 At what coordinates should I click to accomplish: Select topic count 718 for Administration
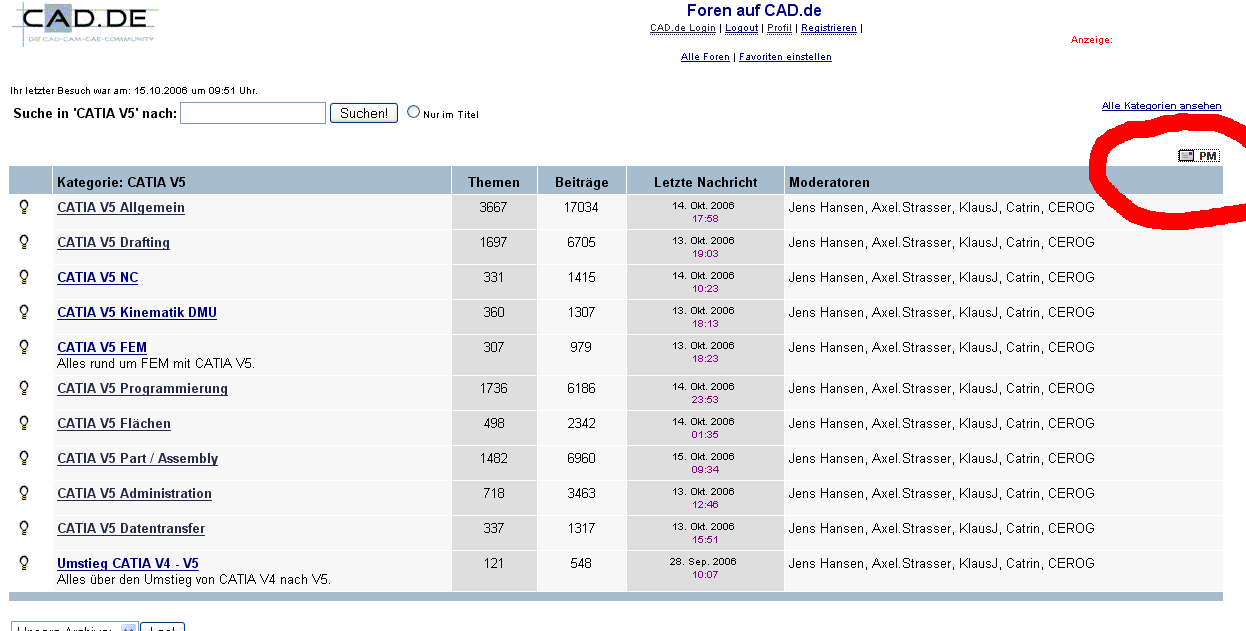click(494, 493)
